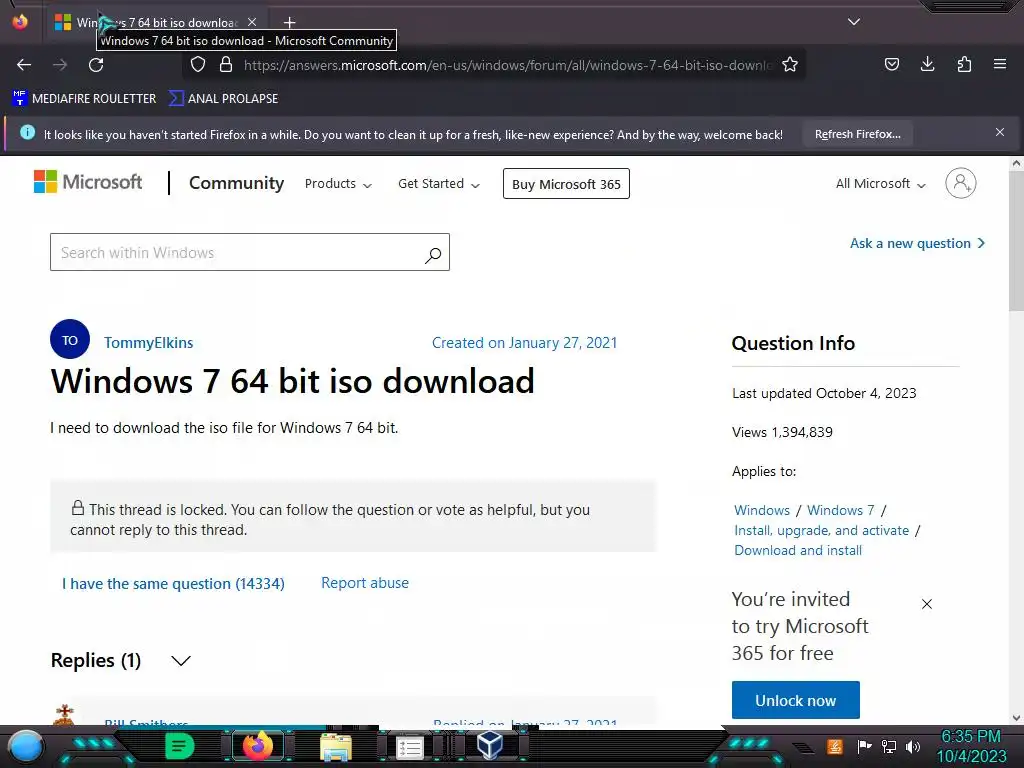Click I have the same question (14334)
The height and width of the screenshot is (768, 1024).
point(173,583)
